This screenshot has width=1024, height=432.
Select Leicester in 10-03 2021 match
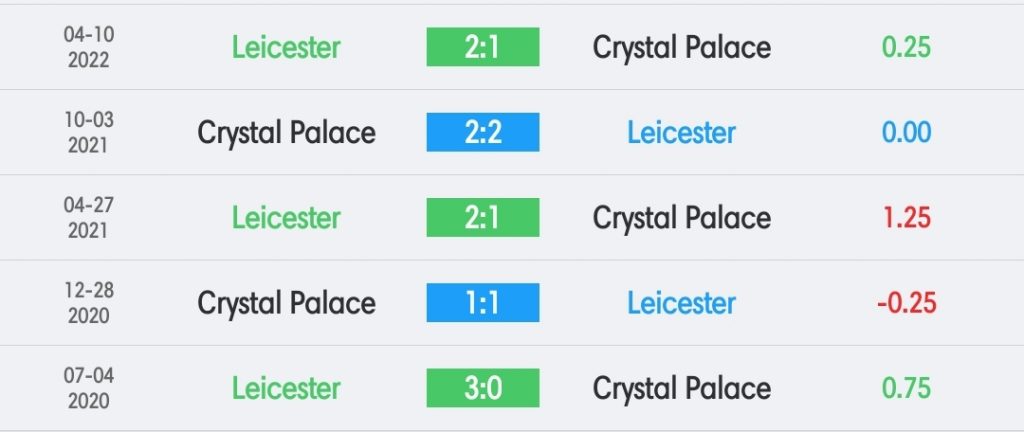coord(682,133)
